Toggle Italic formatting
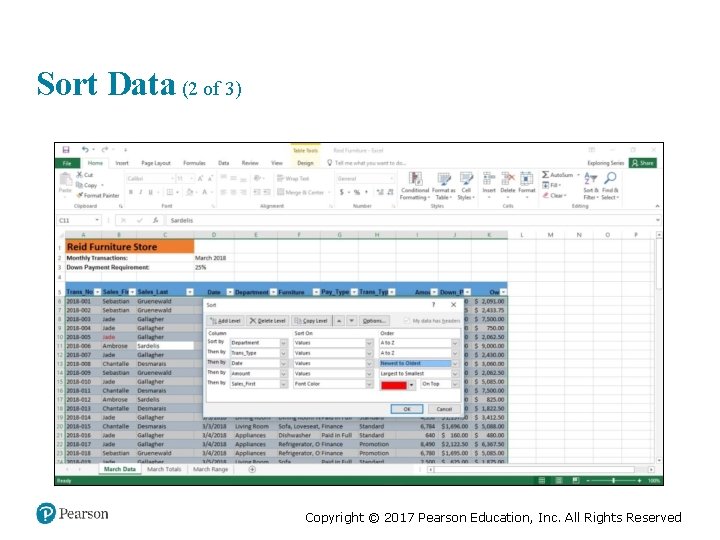720x540 pixels. 141,192
